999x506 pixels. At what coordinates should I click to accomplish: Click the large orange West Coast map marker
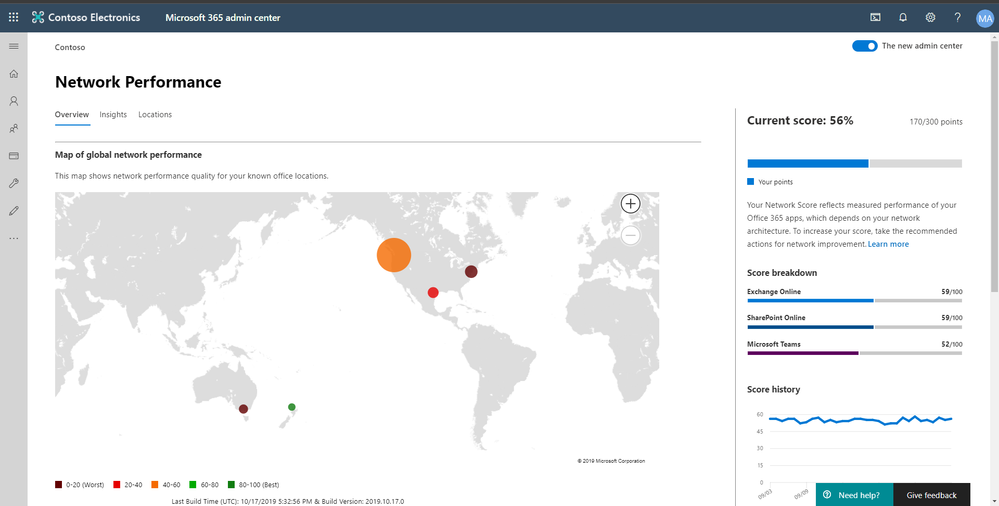point(394,255)
